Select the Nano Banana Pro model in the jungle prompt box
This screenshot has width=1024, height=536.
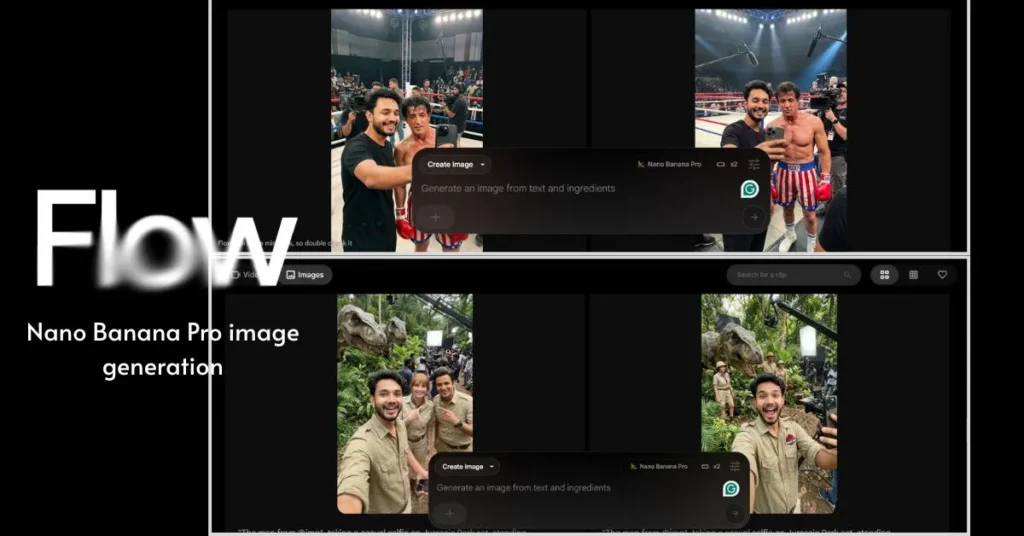click(658, 467)
